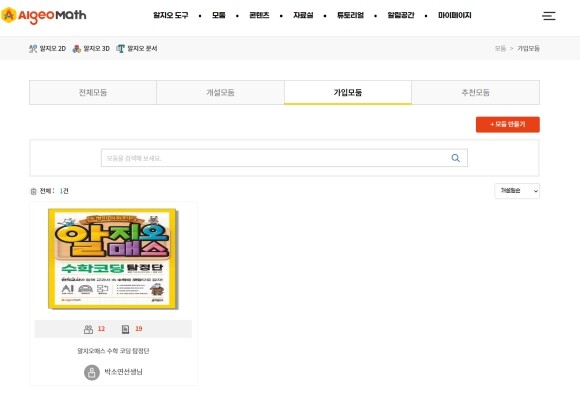Open 튜토리얼 menu

[350, 15]
